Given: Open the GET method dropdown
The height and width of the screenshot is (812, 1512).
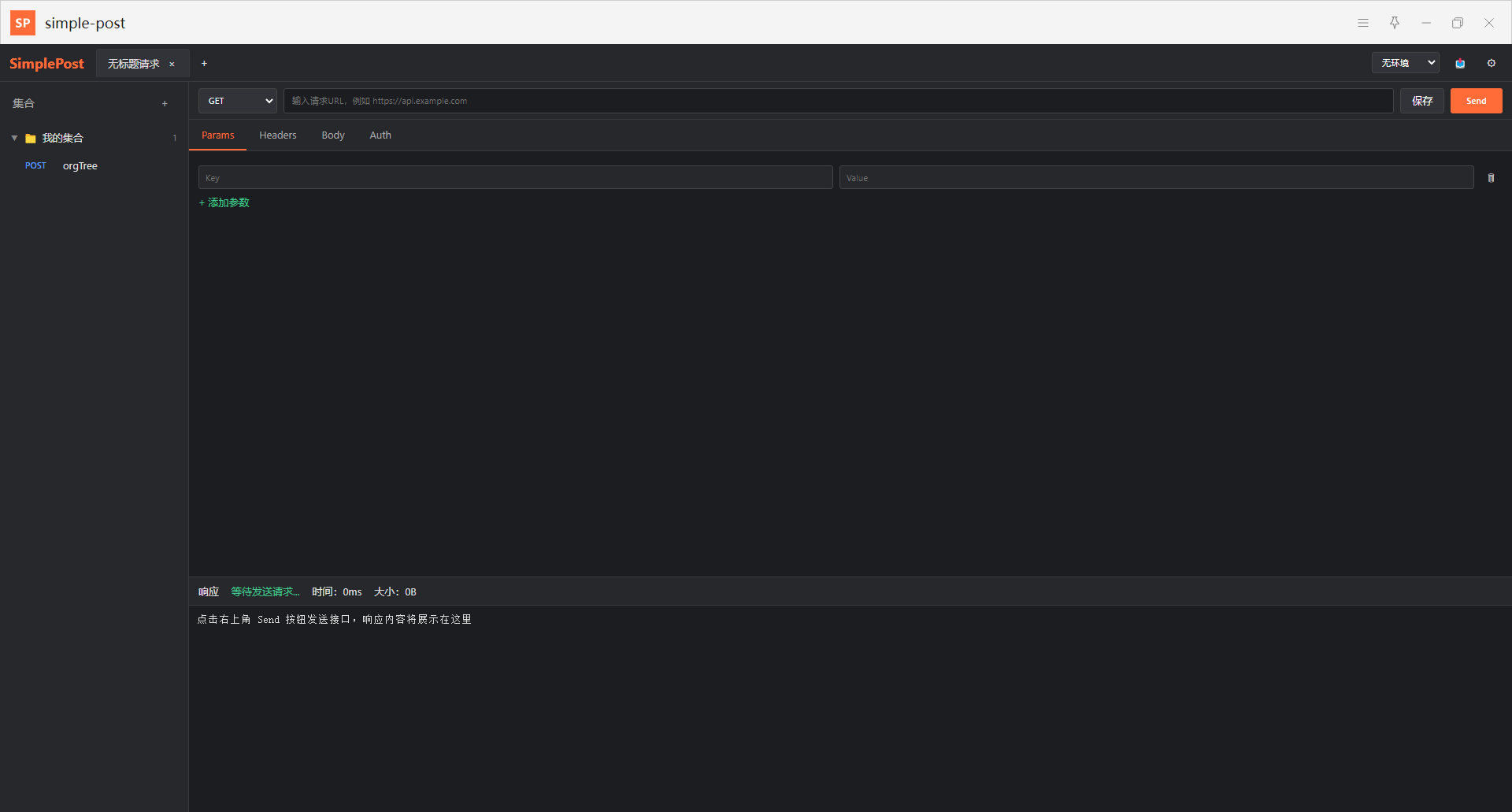Looking at the screenshot, I should 238,101.
